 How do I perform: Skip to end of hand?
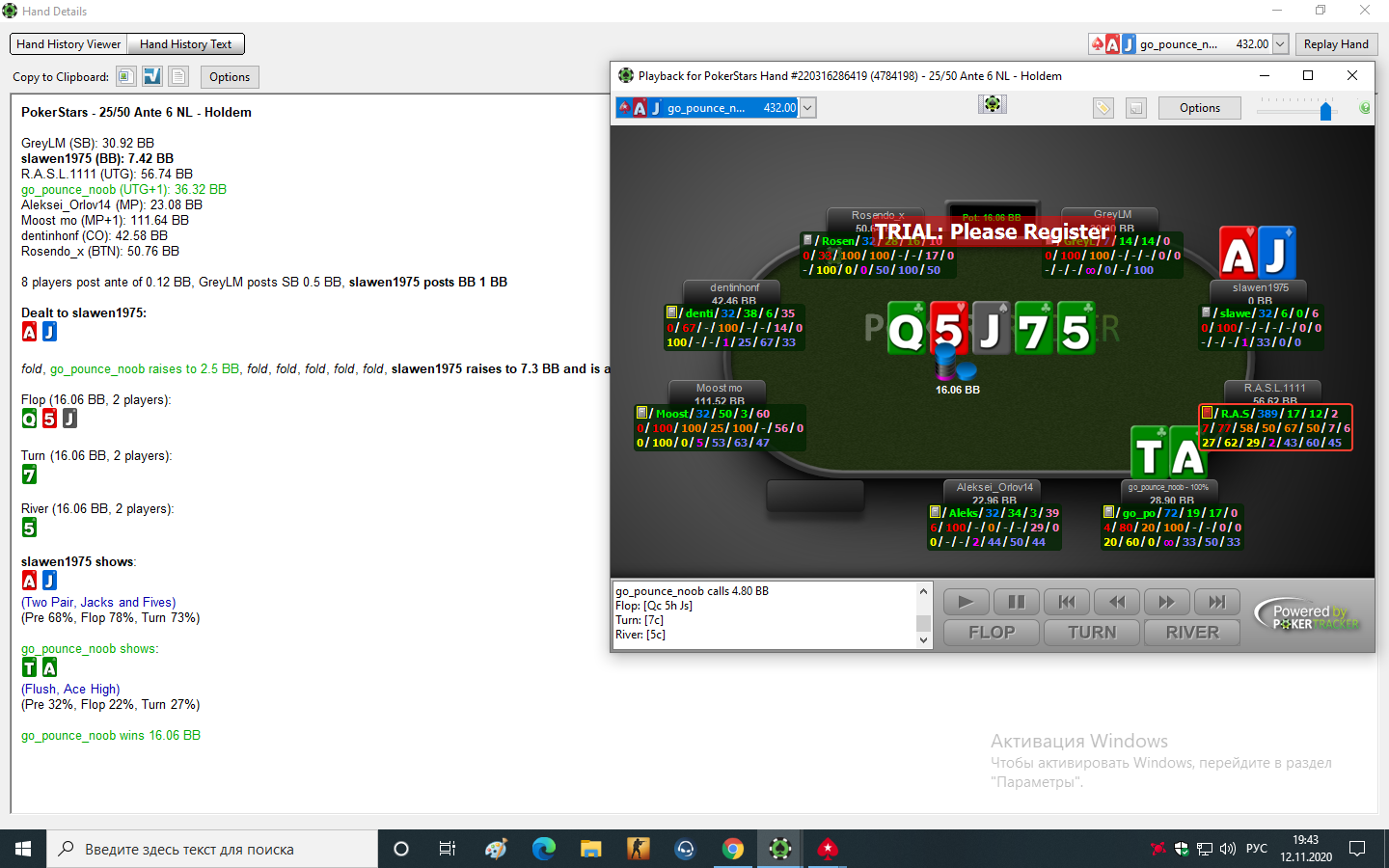1216,602
